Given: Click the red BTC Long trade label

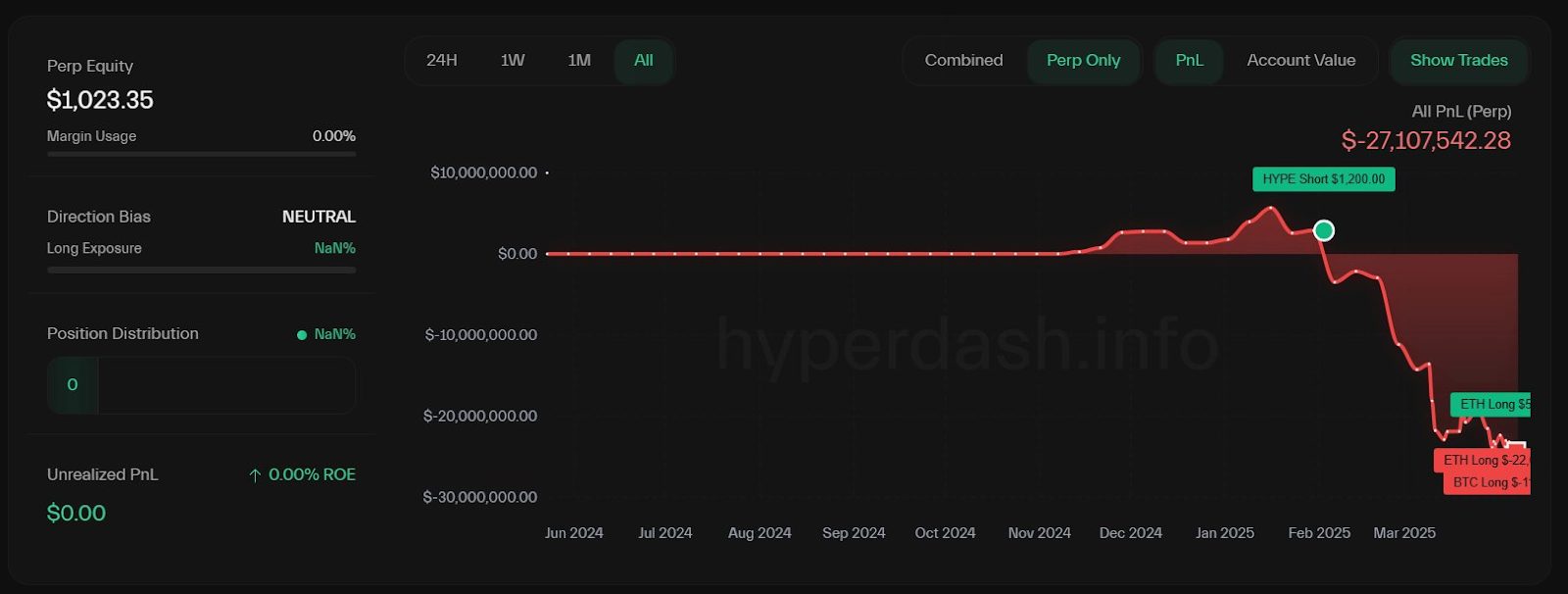Looking at the screenshot, I should [1487, 482].
